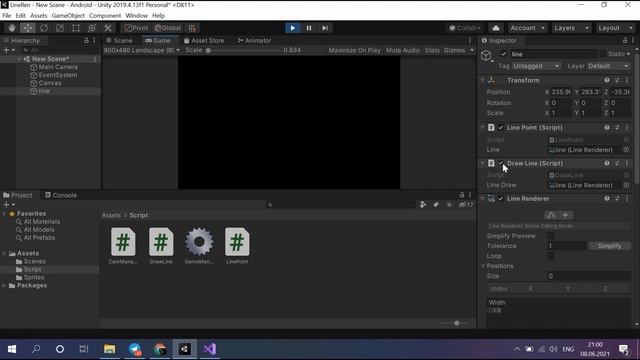
Task: Open the GameObject menu
Action: [x=68, y=16]
